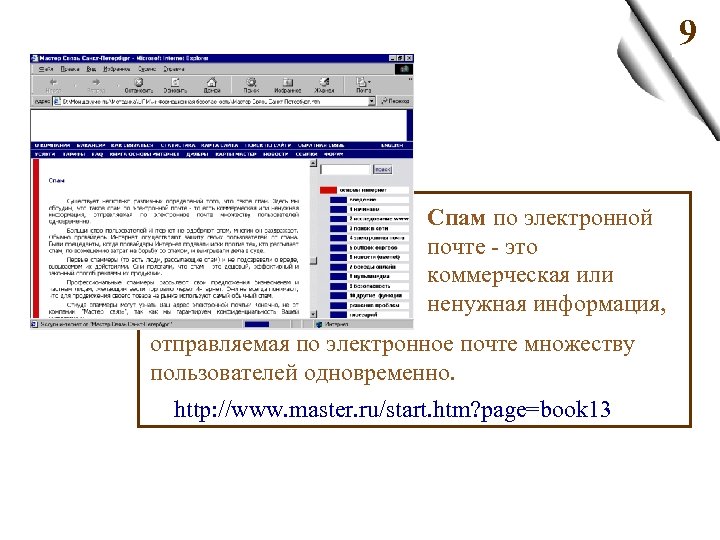Open the Вид menu
The height and width of the screenshot is (540, 720).
(91, 69)
